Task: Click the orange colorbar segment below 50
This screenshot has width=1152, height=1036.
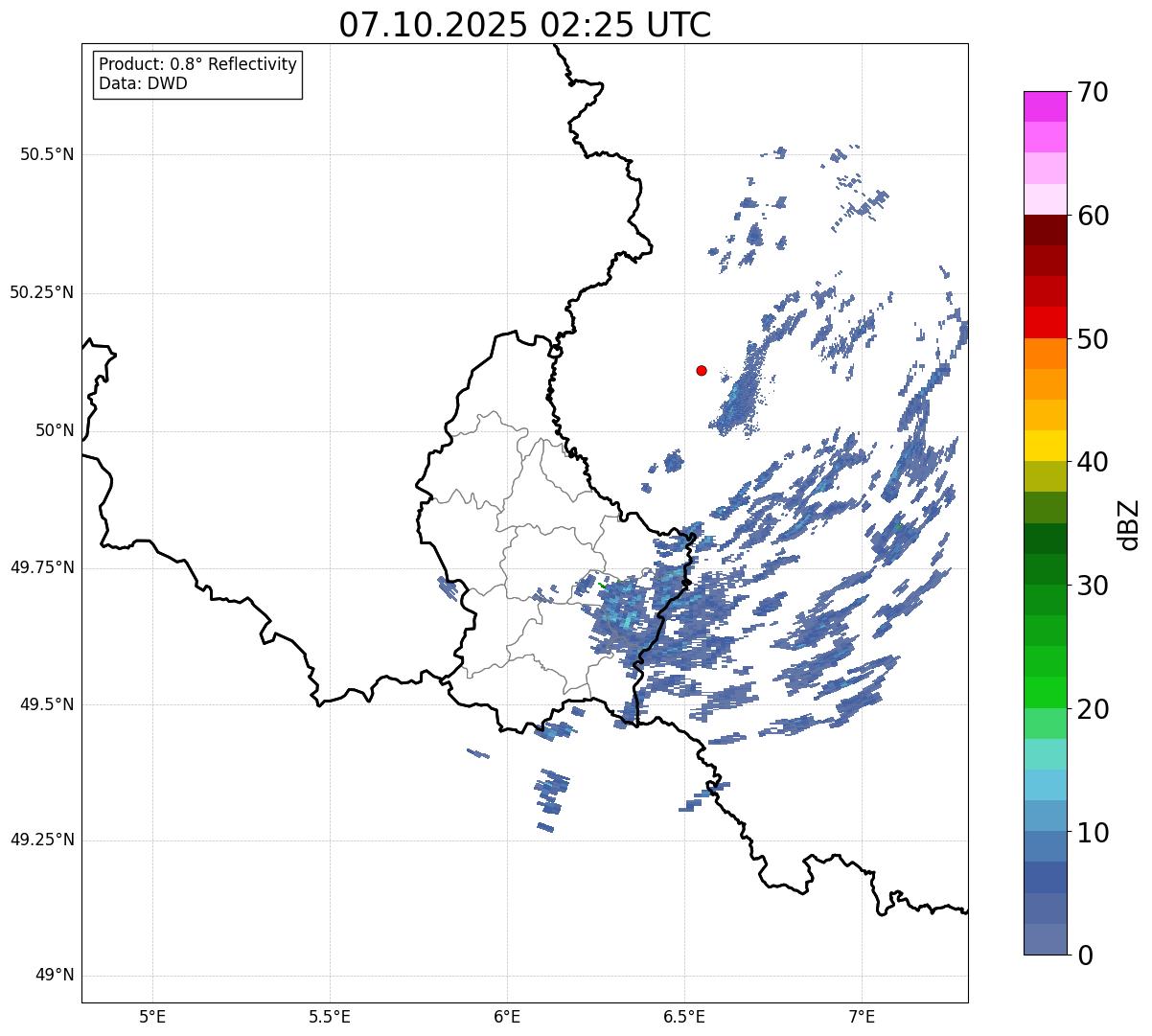Action: [x=1045, y=354]
